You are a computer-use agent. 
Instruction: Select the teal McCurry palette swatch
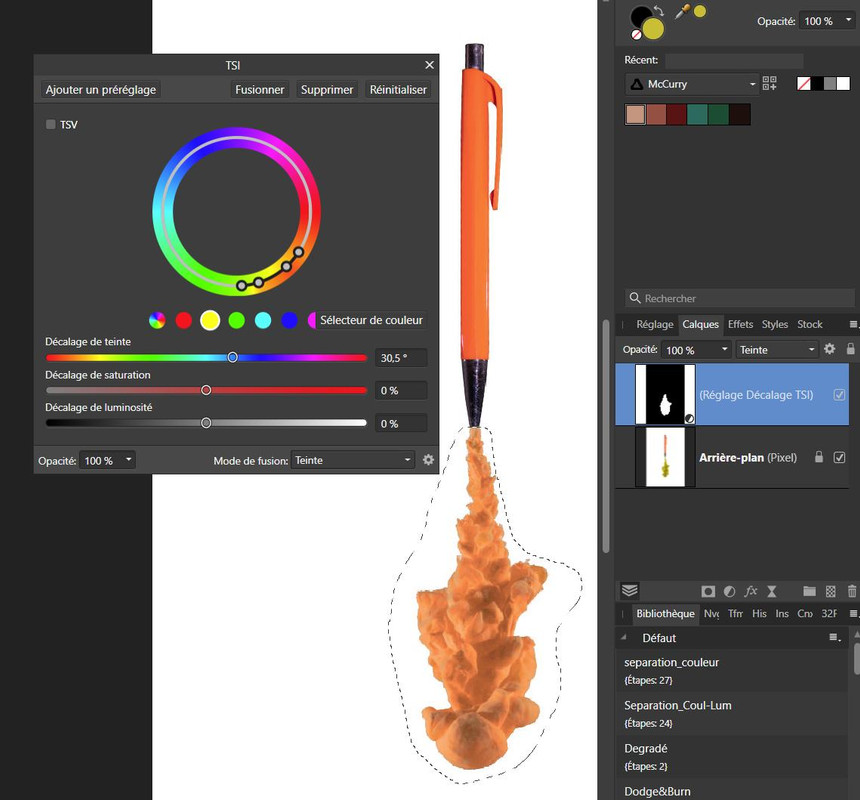click(x=697, y=115)
